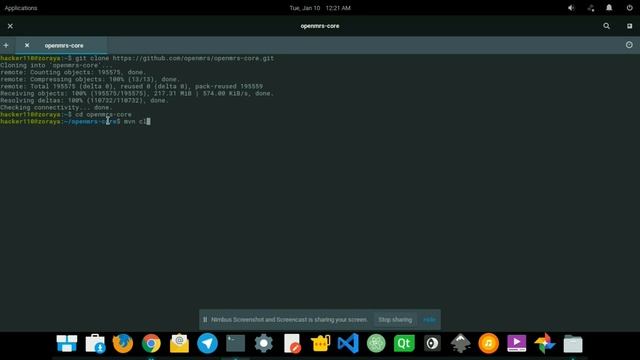Screen dimensions: 640x360
Task: Click the openmrs-core window title text
Action: point(320,26)
